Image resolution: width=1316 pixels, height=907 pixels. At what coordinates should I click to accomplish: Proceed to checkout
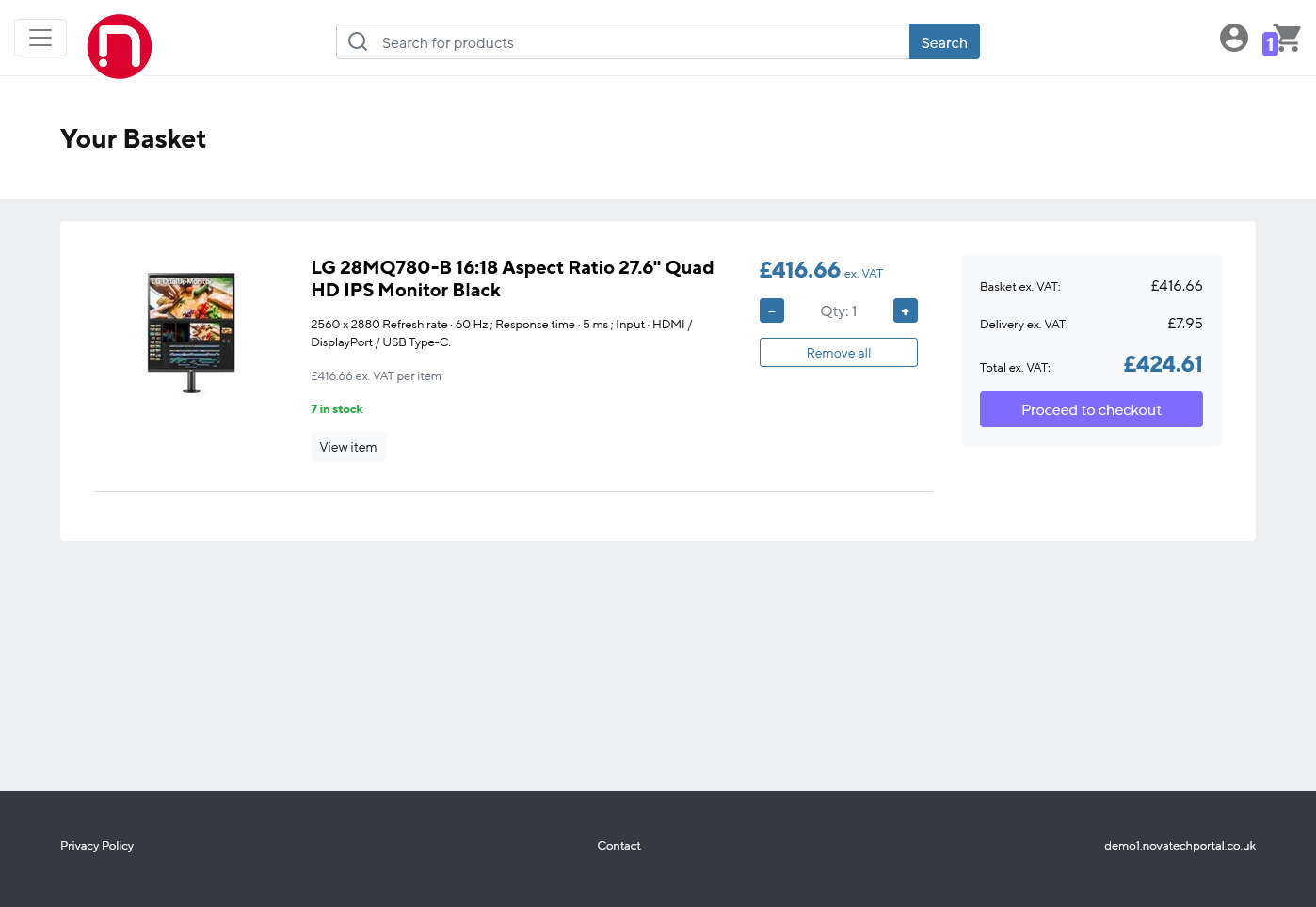click(1091, 410)
